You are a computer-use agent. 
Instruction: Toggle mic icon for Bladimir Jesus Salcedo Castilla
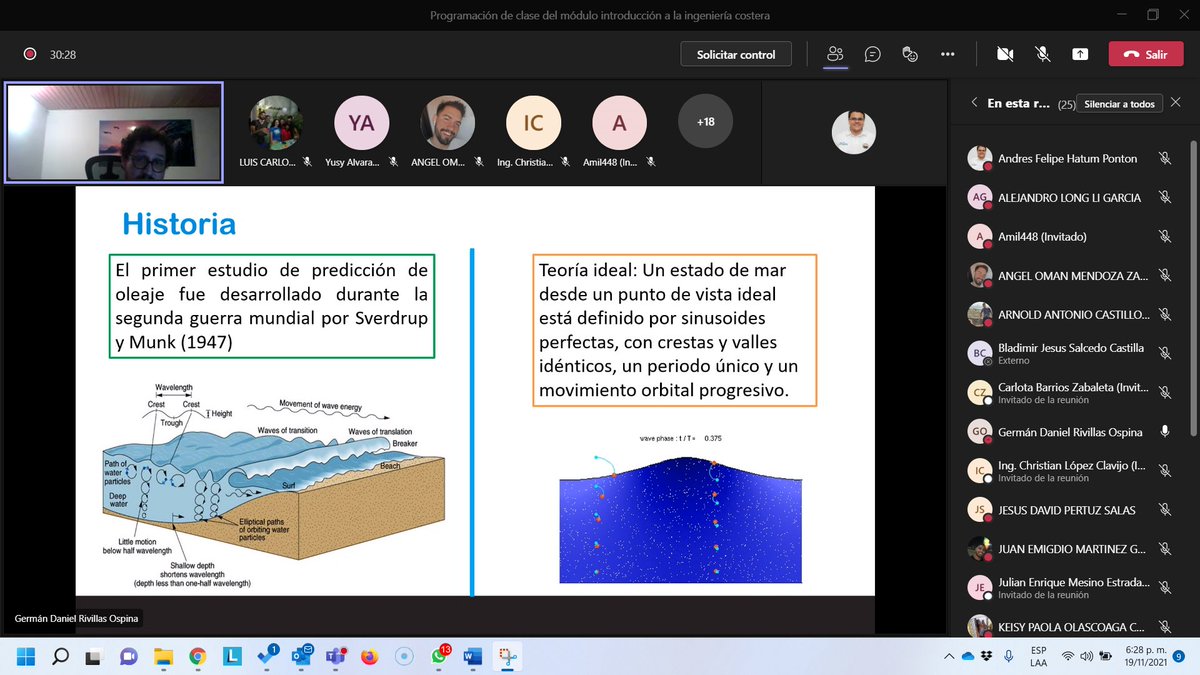(1165, 354)
